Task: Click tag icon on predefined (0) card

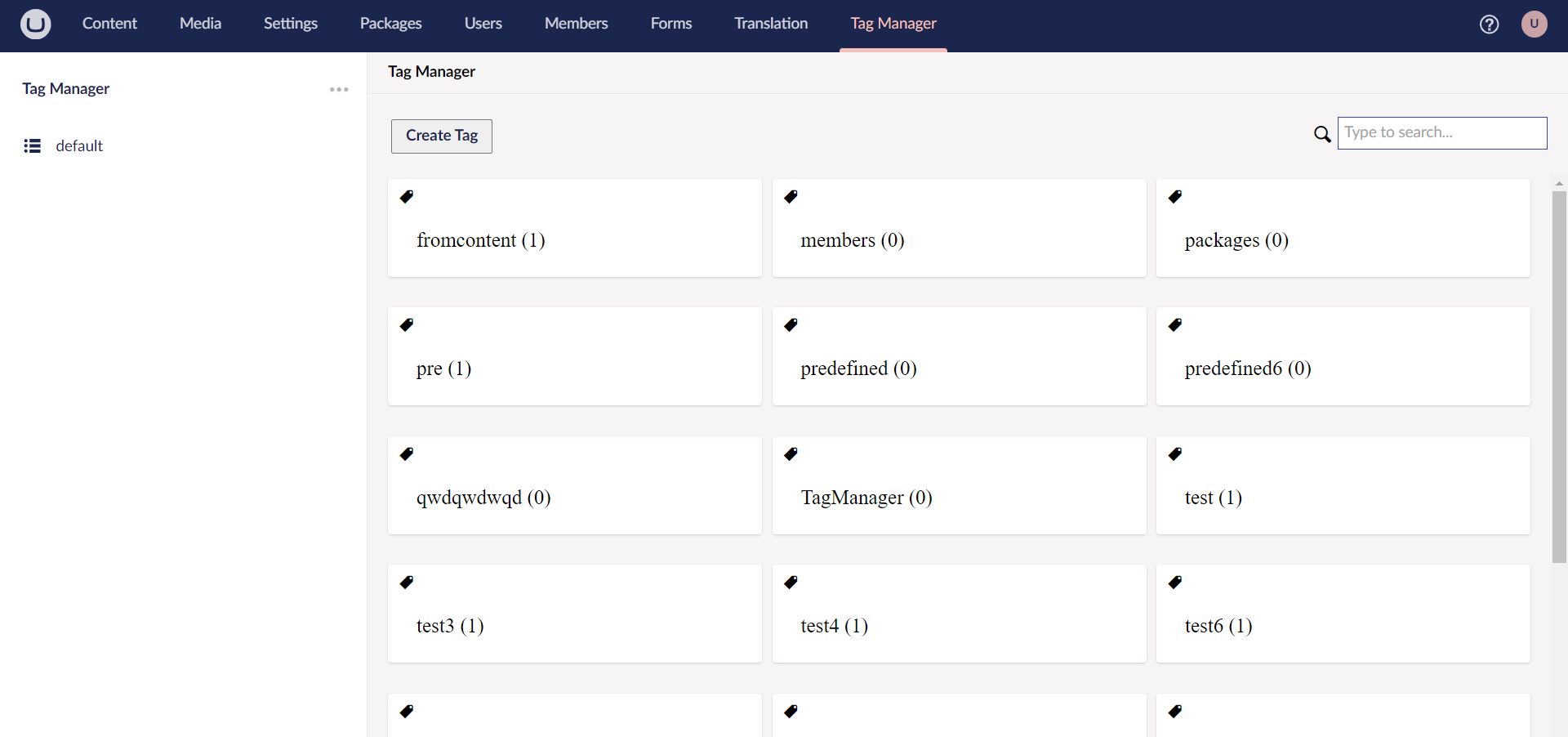Action: tap(791, 325)
